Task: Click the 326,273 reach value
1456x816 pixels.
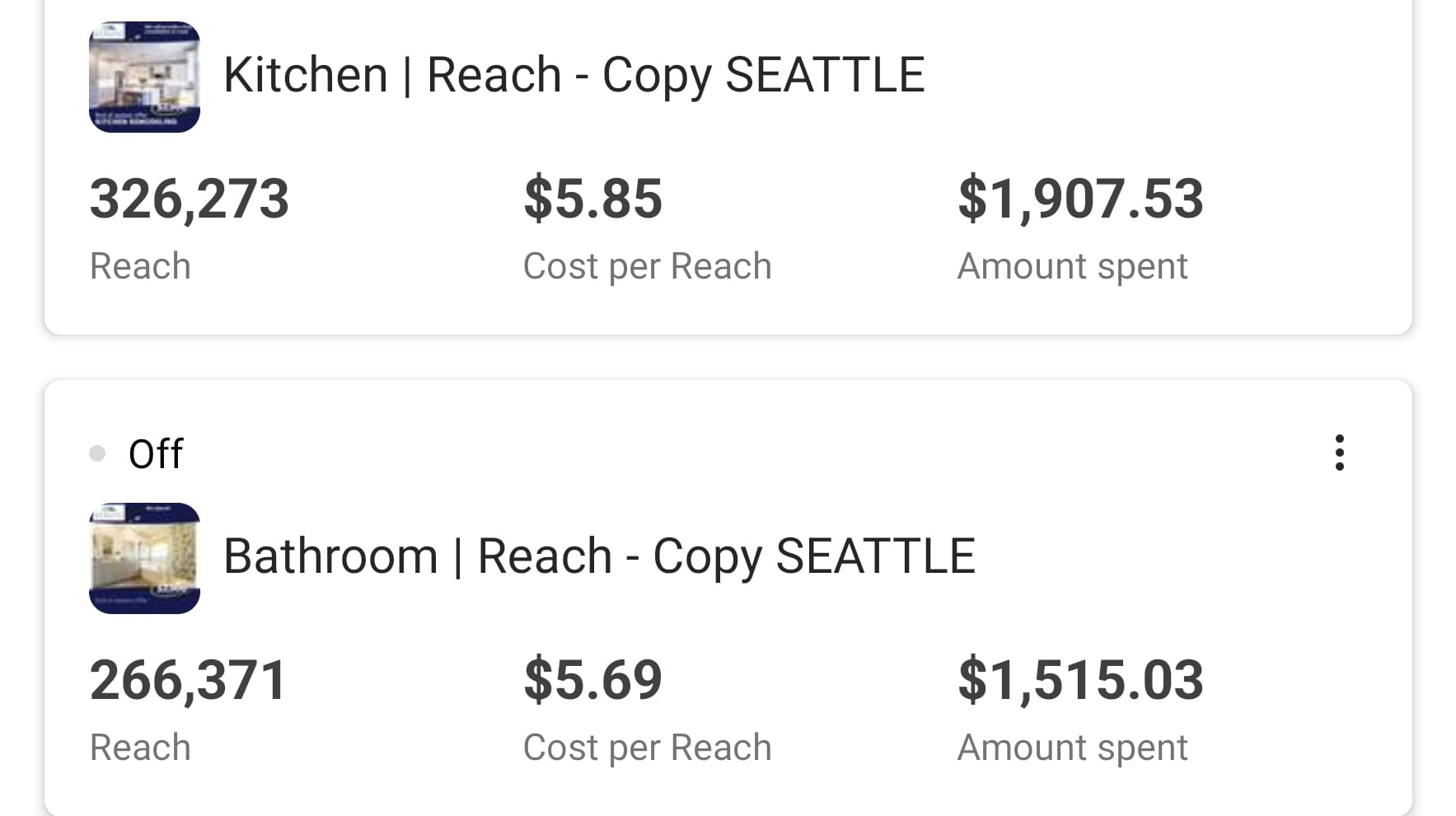Action: (189, 199)
